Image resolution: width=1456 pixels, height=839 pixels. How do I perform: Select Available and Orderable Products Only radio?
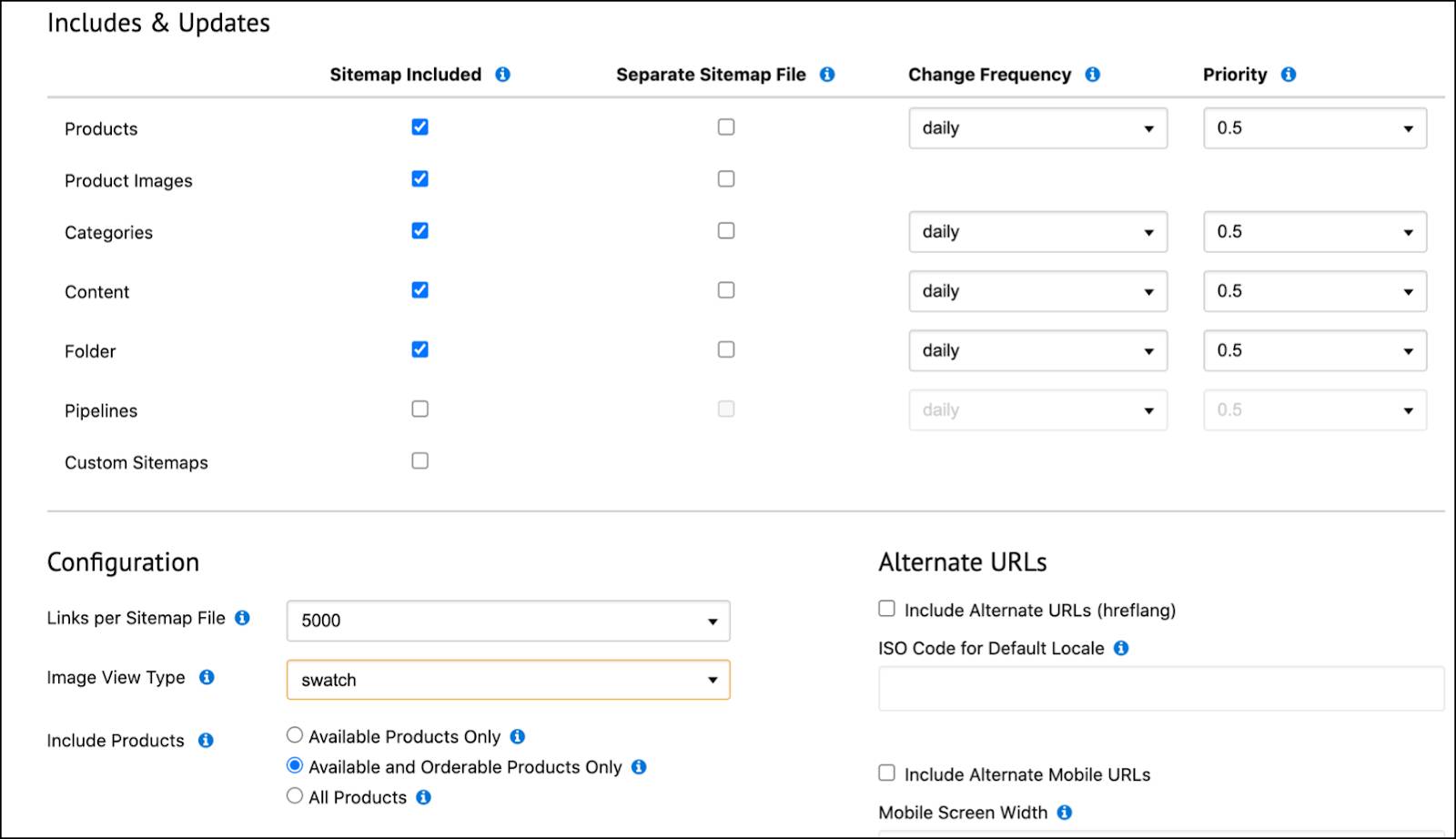tap(295, 765)
